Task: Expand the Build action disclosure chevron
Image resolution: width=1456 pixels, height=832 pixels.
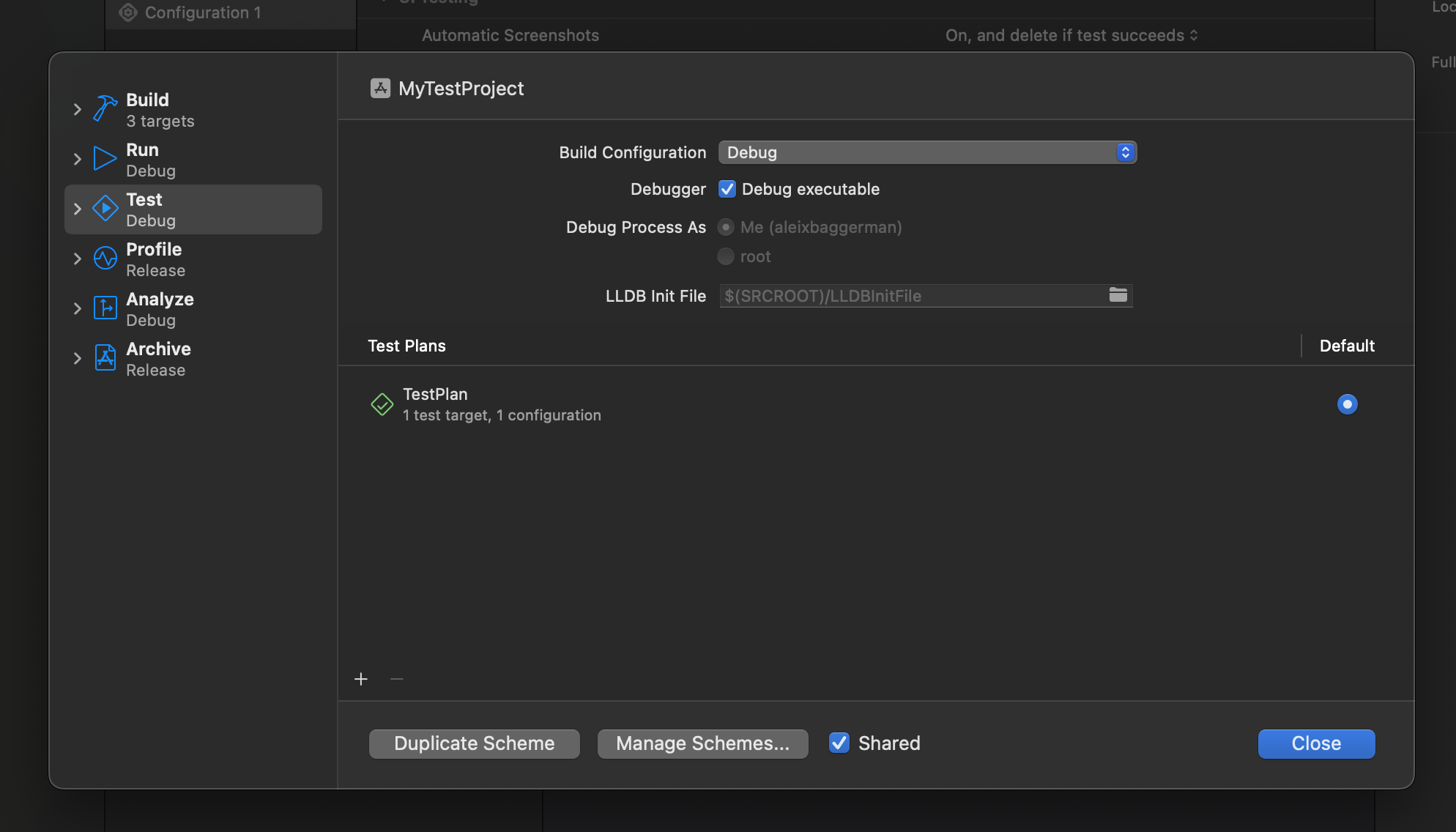Action: (77, 109)
